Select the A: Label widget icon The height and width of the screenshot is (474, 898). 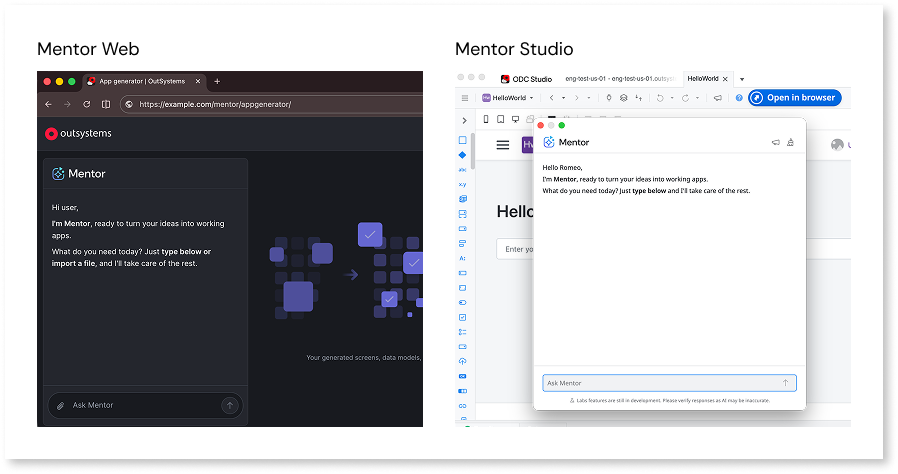click(463, 258)
